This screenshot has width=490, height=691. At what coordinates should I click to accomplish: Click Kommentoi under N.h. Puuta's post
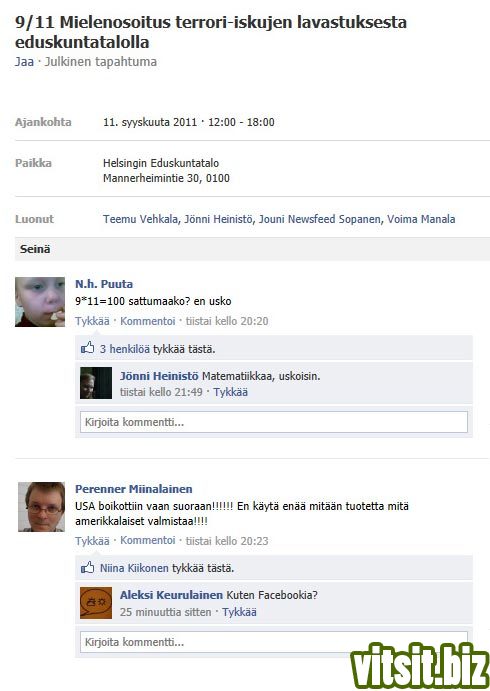point(148,321)
